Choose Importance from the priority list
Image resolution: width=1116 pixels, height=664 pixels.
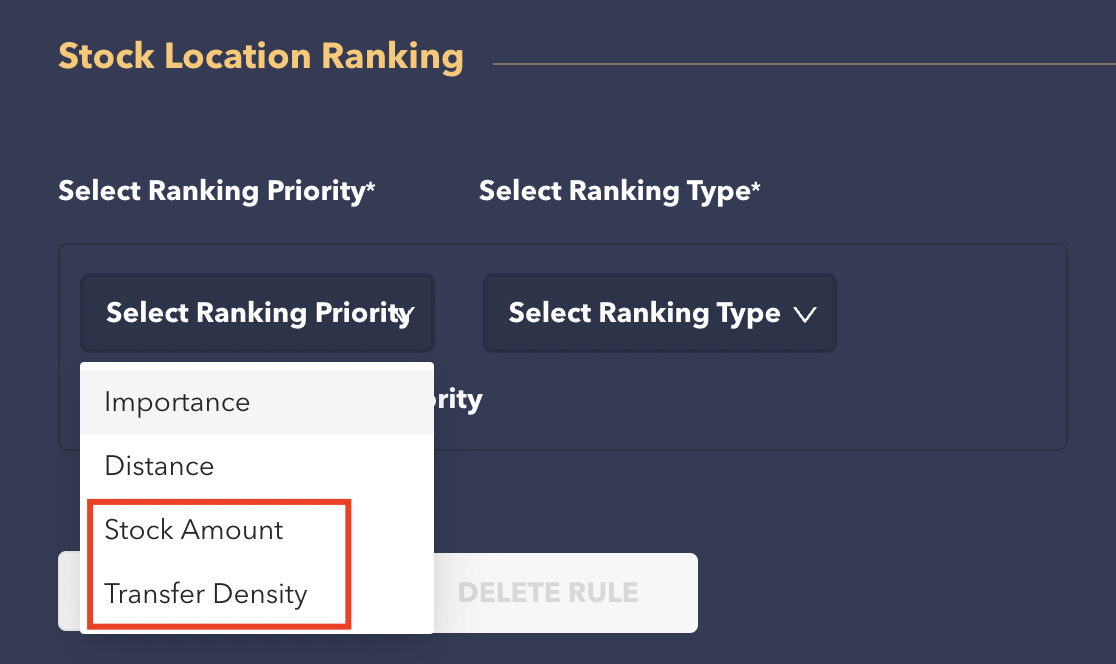177,402
